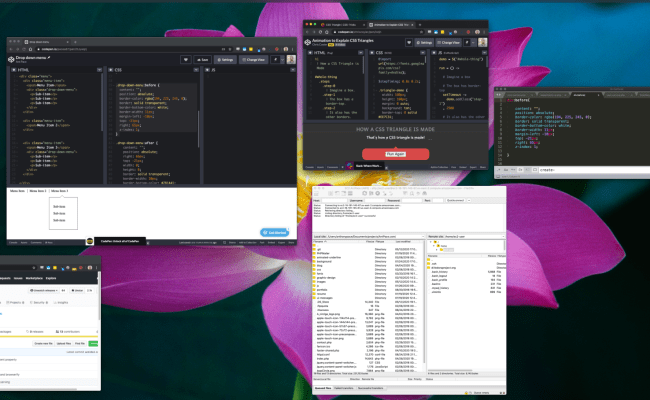650x400 pixels.
Task: Expand home folder in FileZilla remote tree
Action: [x=434, y=246]
